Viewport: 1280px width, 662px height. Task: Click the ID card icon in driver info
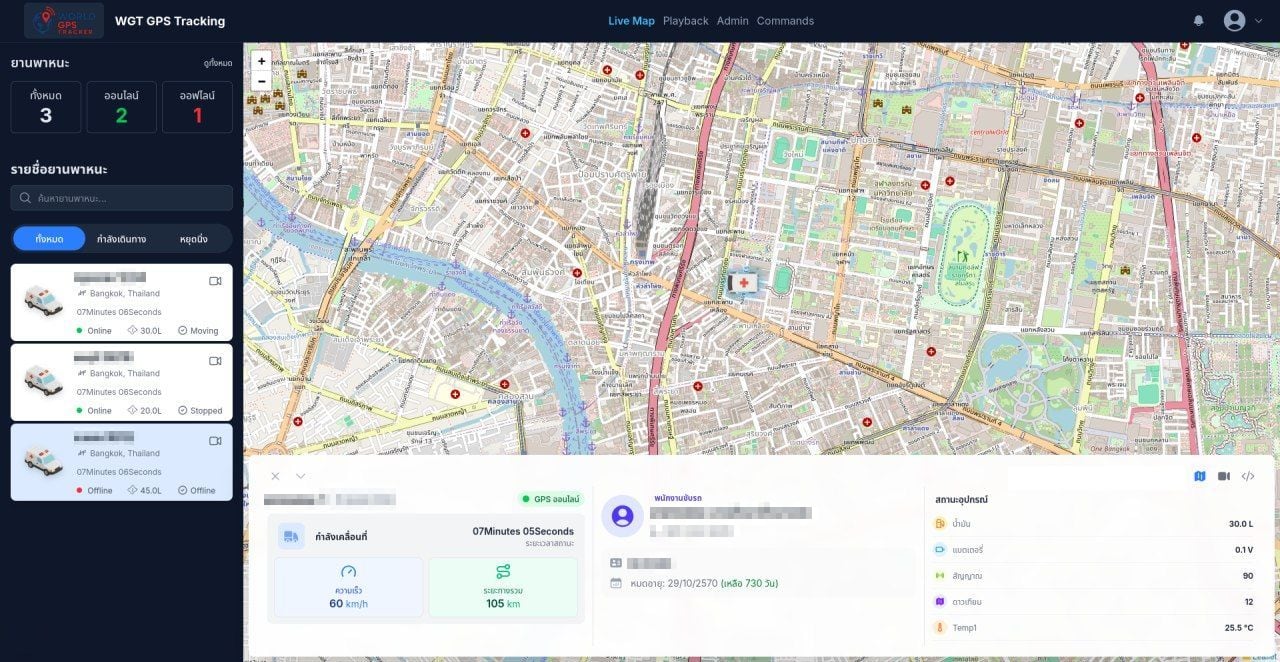click(616, 563)
